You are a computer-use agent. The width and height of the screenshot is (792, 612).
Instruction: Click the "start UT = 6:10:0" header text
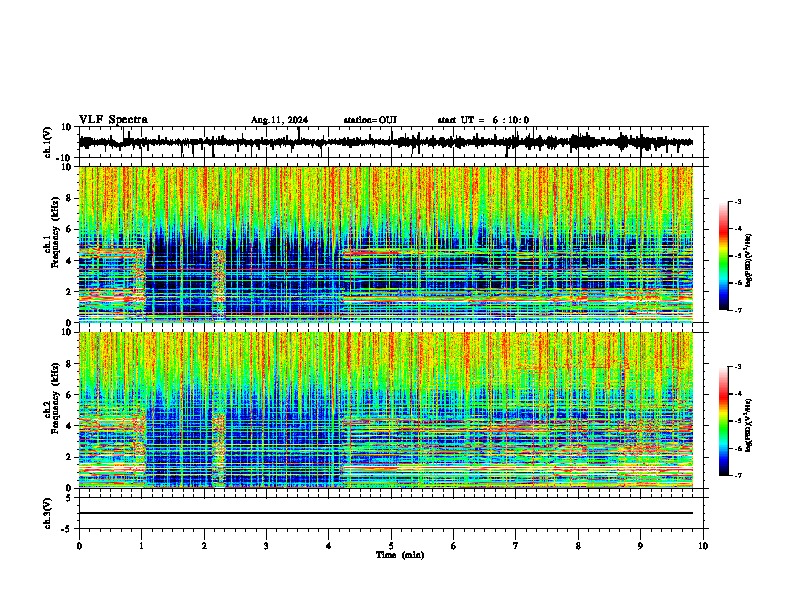tap(483, 120)
